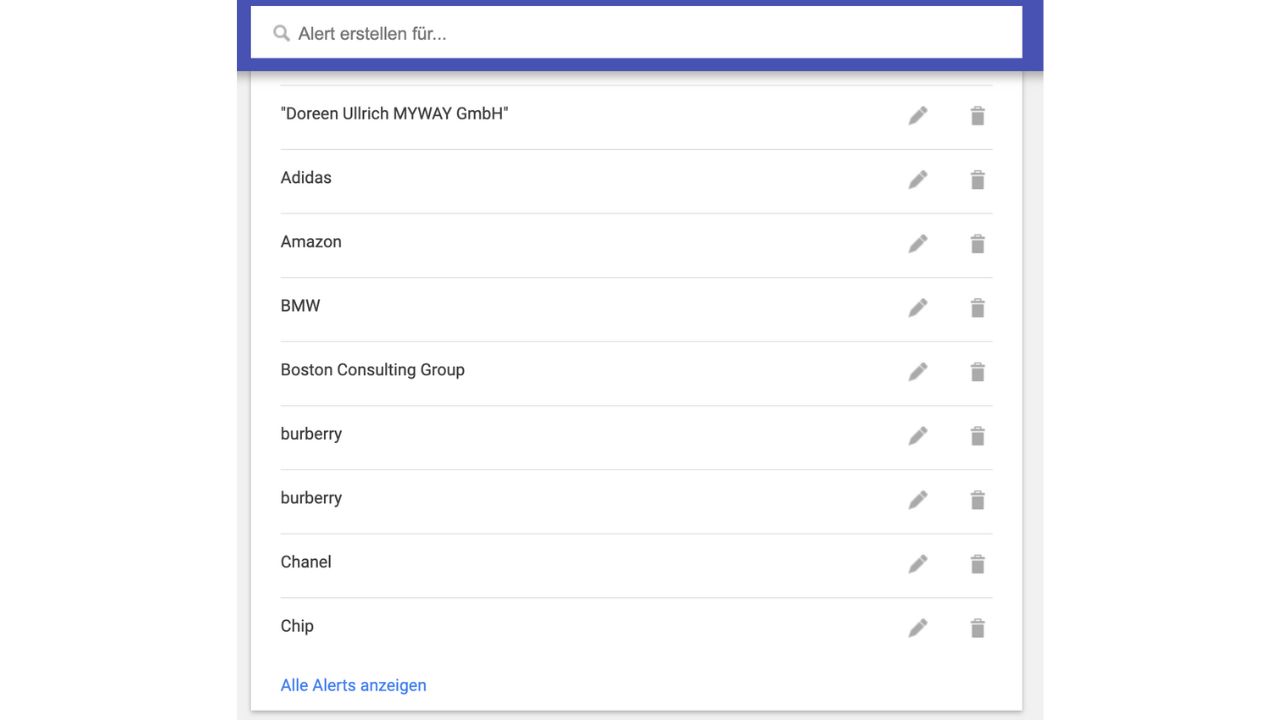Edit the first burberry alert
This screenshot has width=1280, height=720.
tap(917, 435)
